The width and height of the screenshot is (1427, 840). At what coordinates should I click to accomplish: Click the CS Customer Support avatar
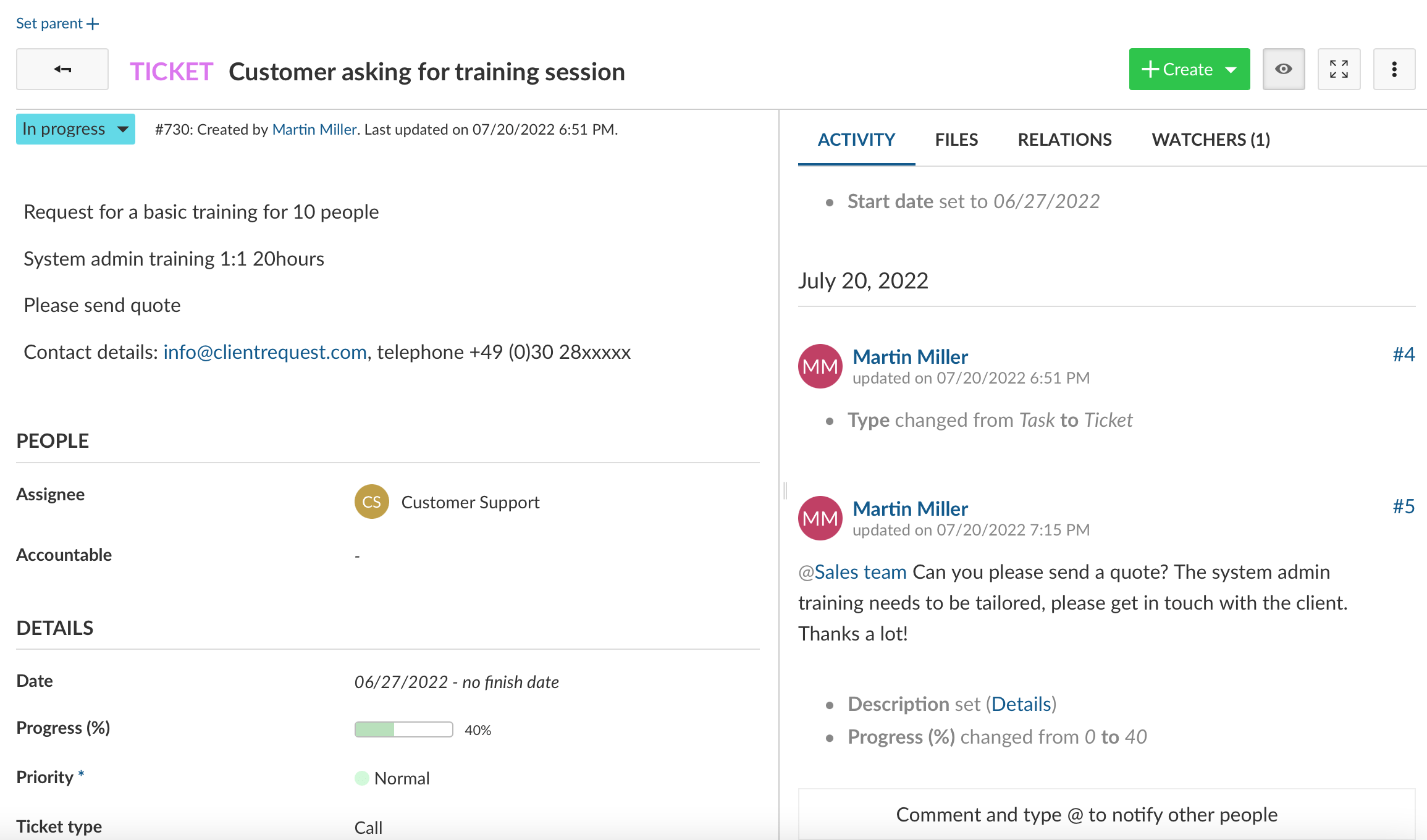[x=371, y=502]
